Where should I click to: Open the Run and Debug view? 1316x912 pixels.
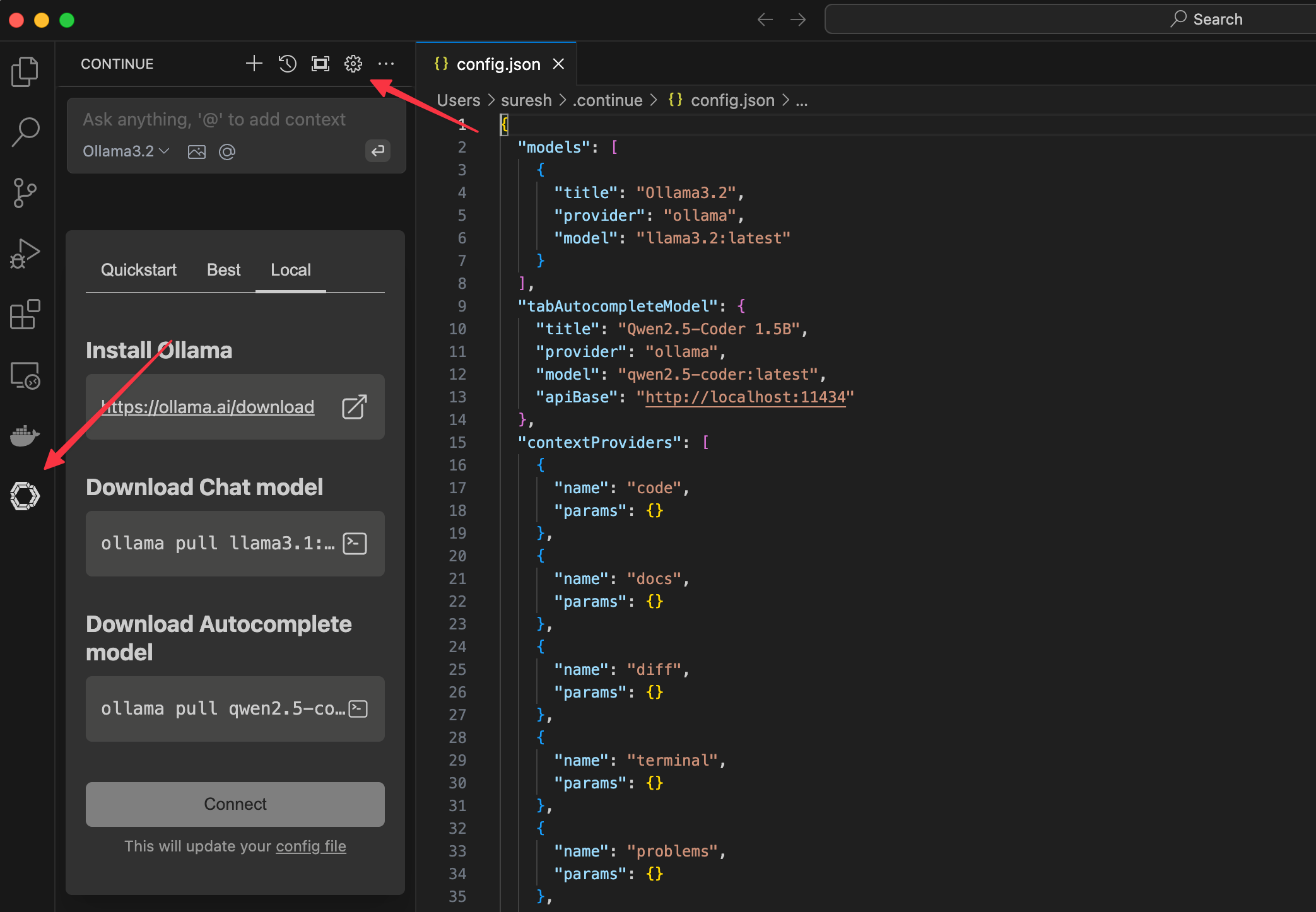(25, 253)
